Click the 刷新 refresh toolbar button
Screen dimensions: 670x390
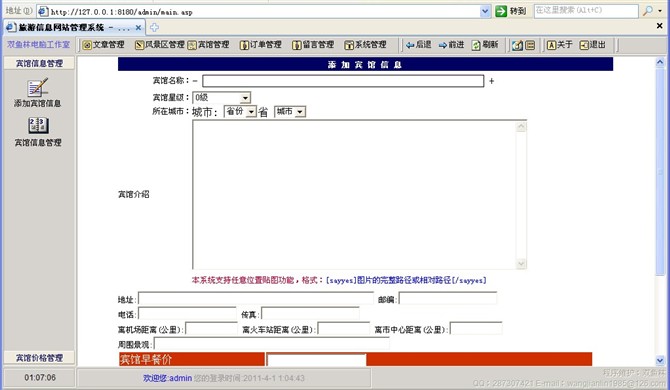[485, 44]
